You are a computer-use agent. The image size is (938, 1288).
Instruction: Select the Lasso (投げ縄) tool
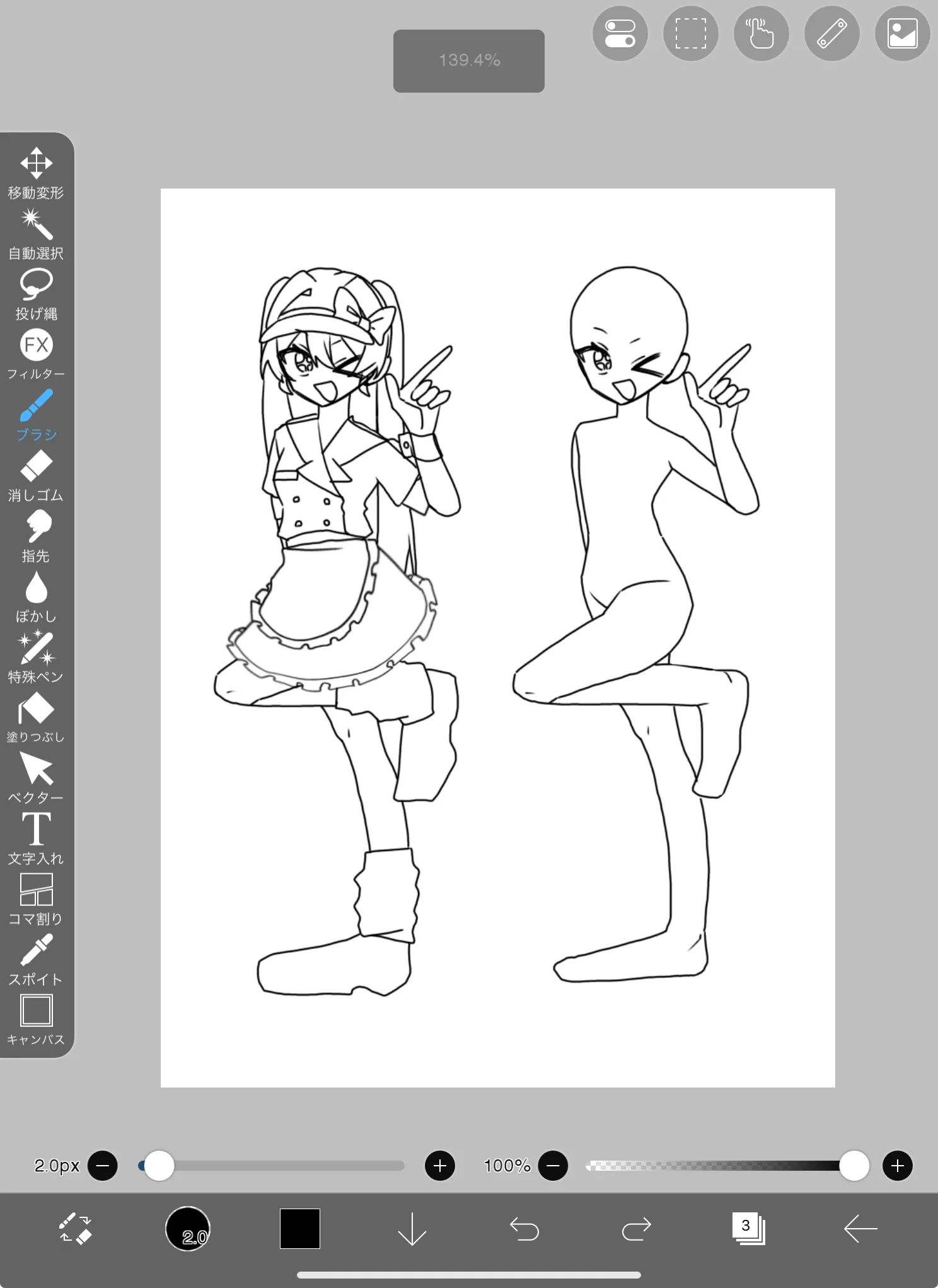pos(36,295)
